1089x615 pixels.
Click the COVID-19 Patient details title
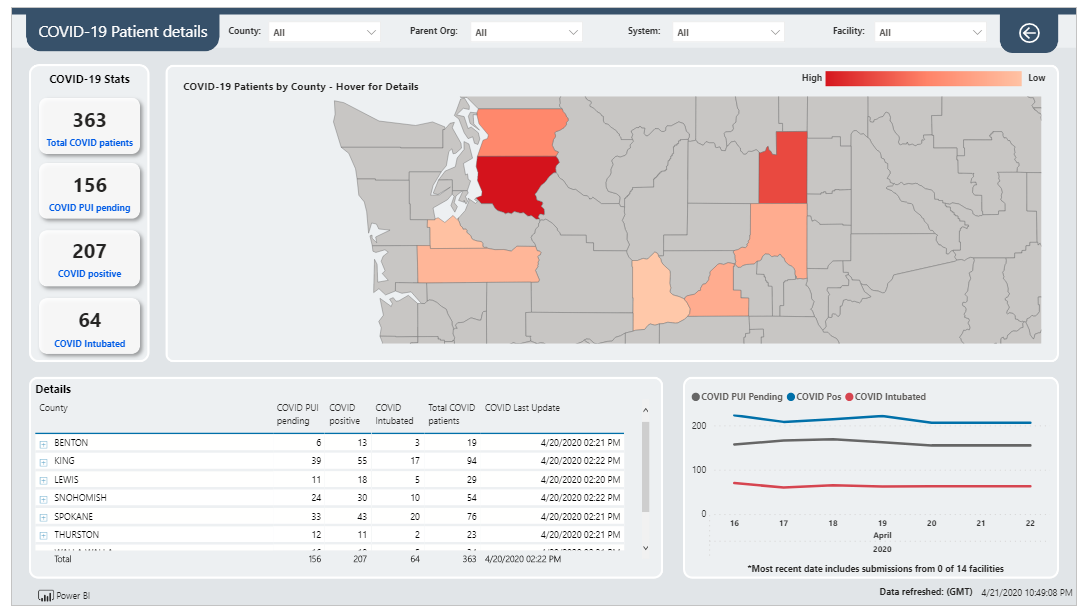pos(123,31)
